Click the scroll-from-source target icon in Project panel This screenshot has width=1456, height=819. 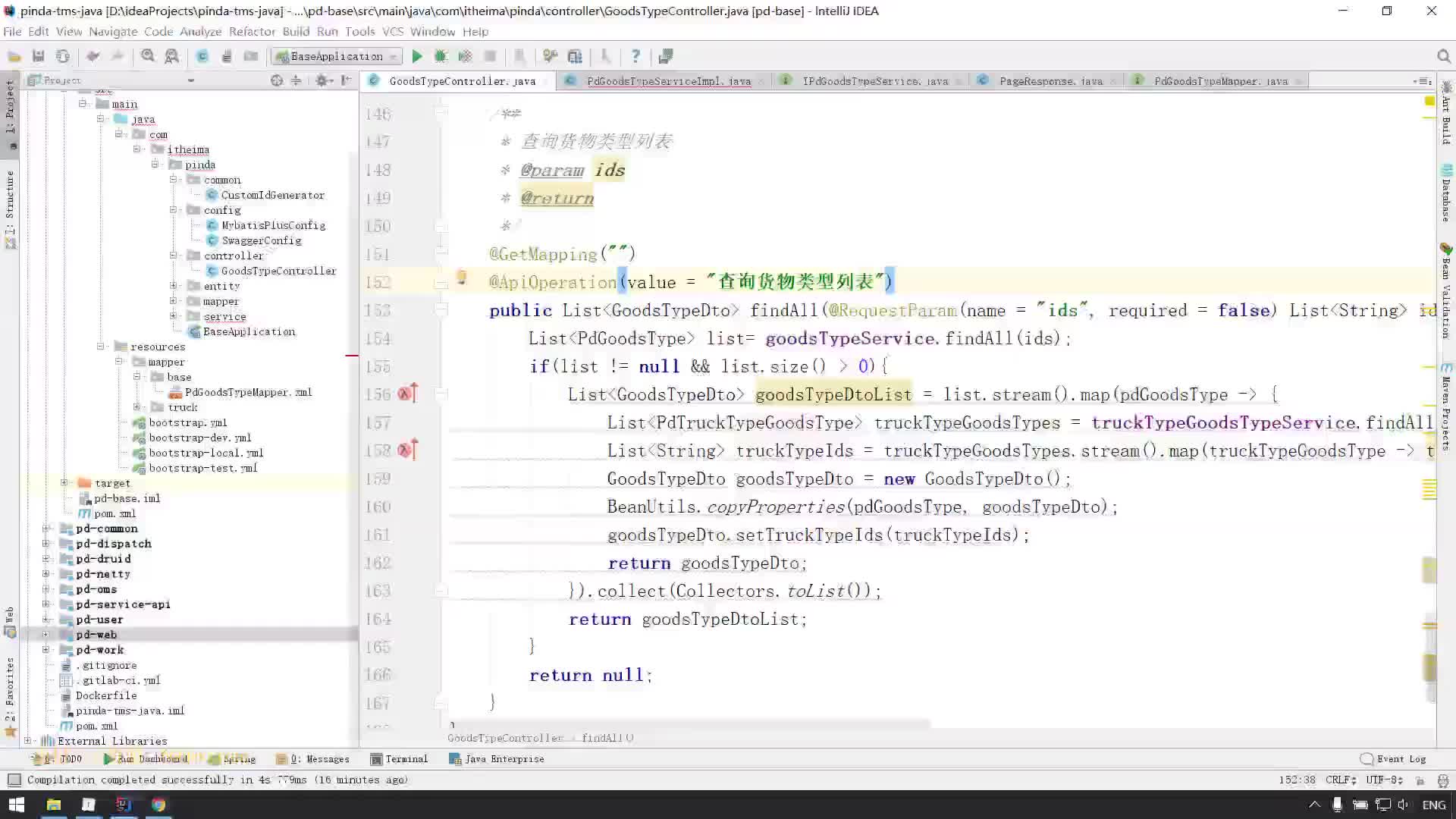(277, 80)
